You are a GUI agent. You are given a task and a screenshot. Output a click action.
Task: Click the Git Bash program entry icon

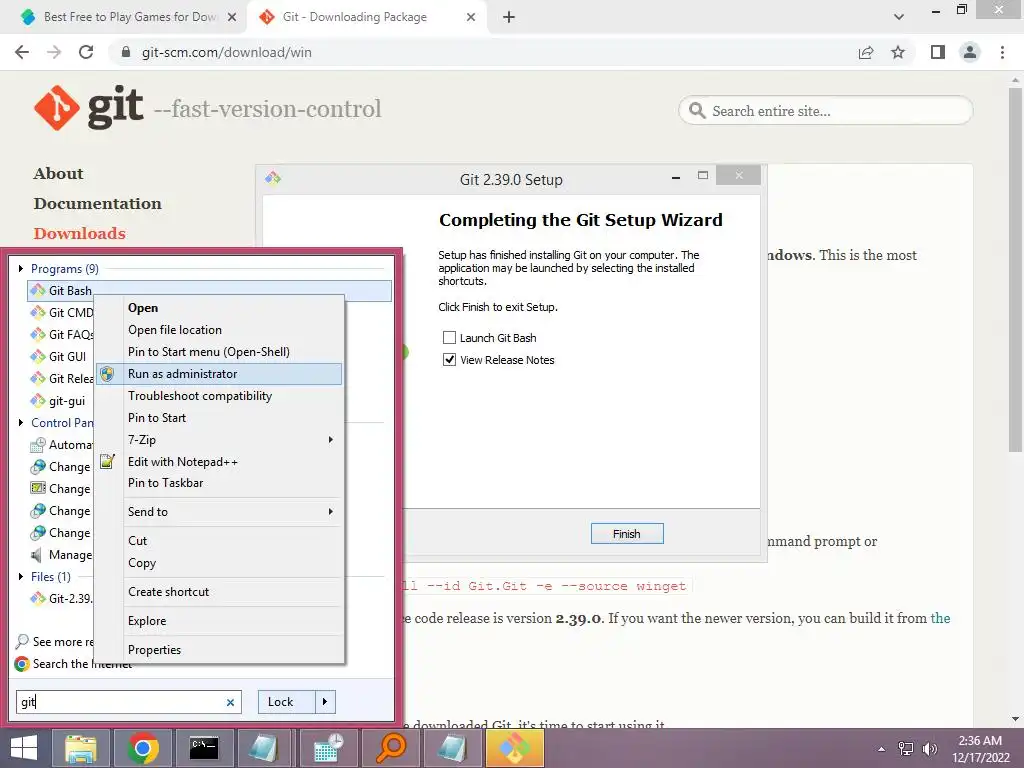(x=39, y=291)
